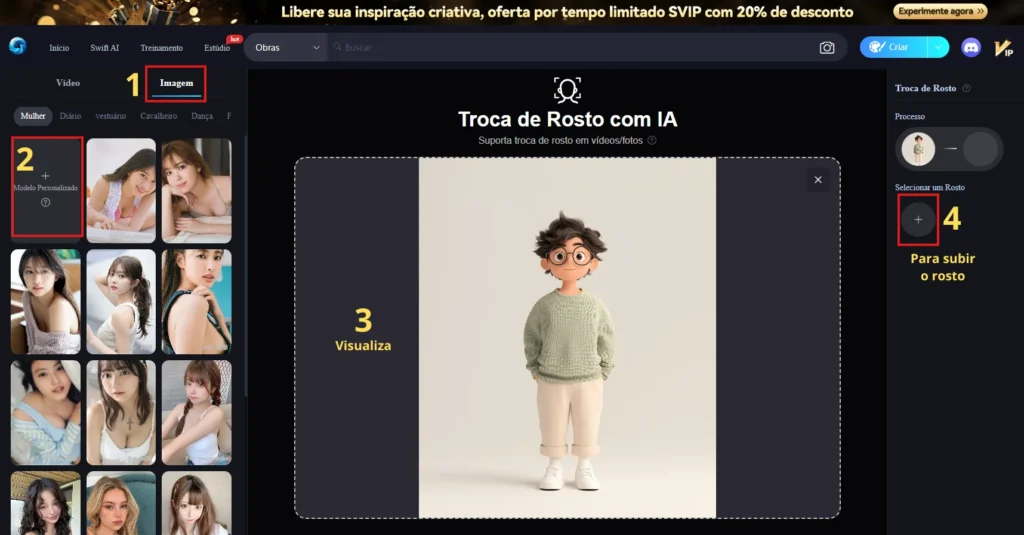Click Experimente agora in the promo banner
1024x535 pixels.
tap(940, 11)
